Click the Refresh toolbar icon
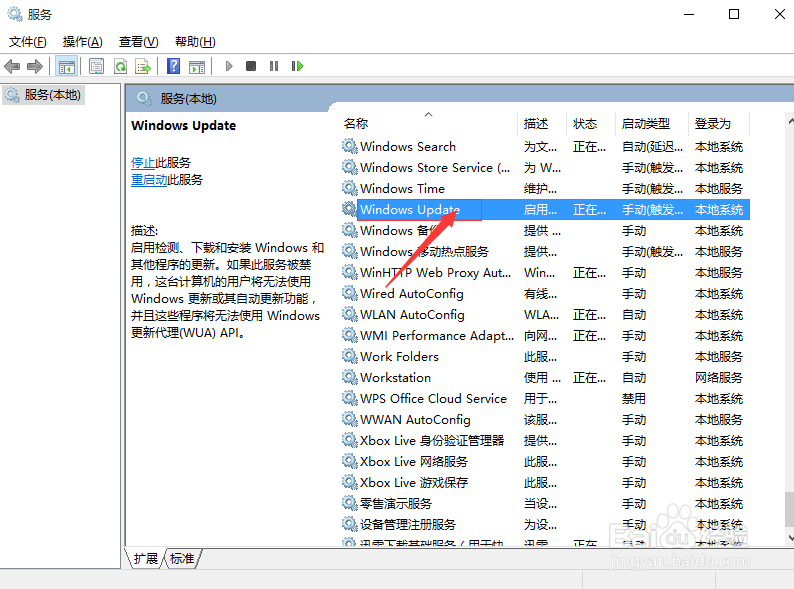Screen dimensions: 794x589 (121, 66)
